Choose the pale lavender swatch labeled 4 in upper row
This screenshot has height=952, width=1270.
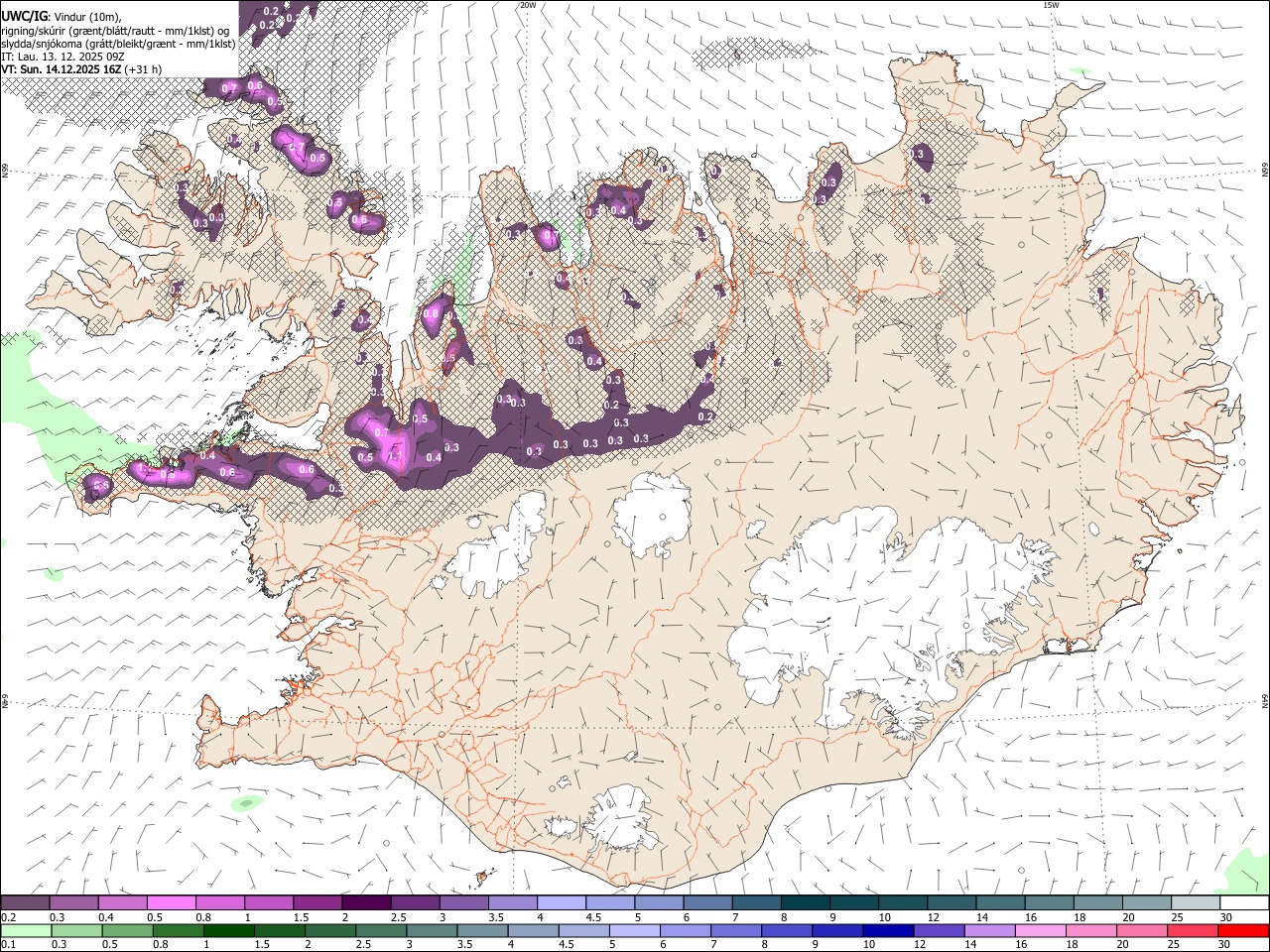[x=562, y=902]
